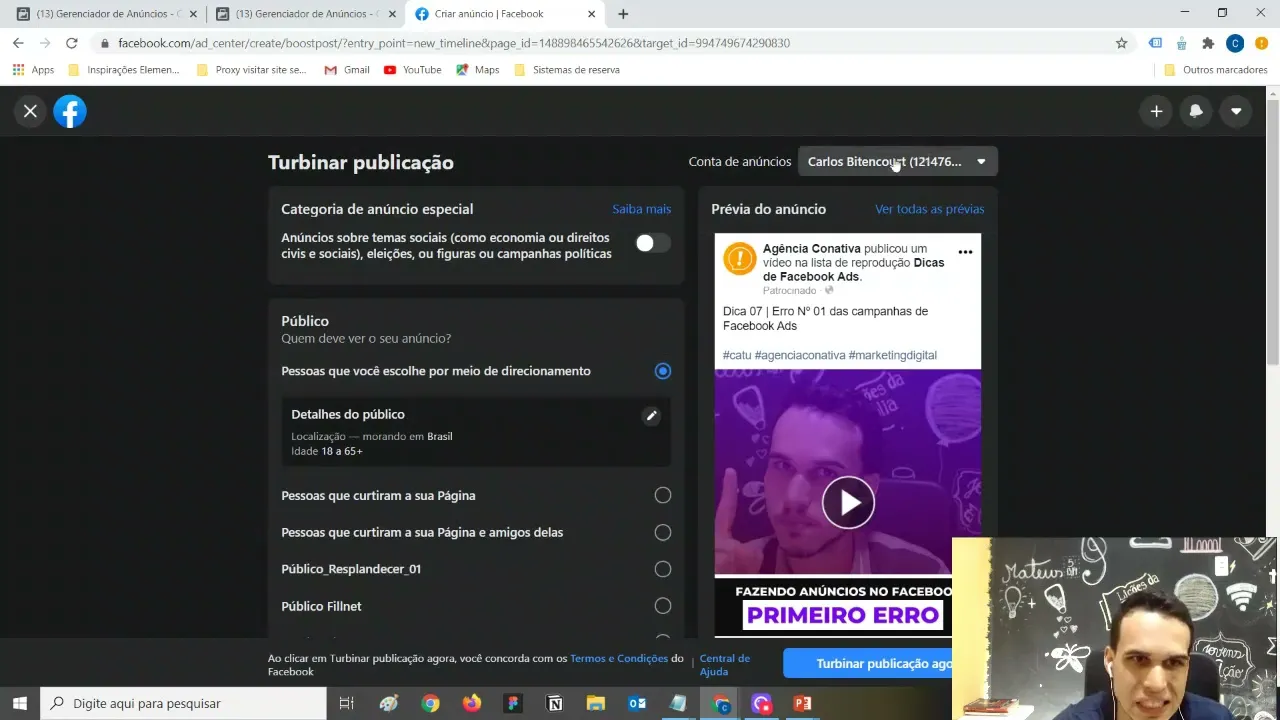Reload the page
Image resolution: width=1280 pixels, height=720 pixels.
[71, 43]
